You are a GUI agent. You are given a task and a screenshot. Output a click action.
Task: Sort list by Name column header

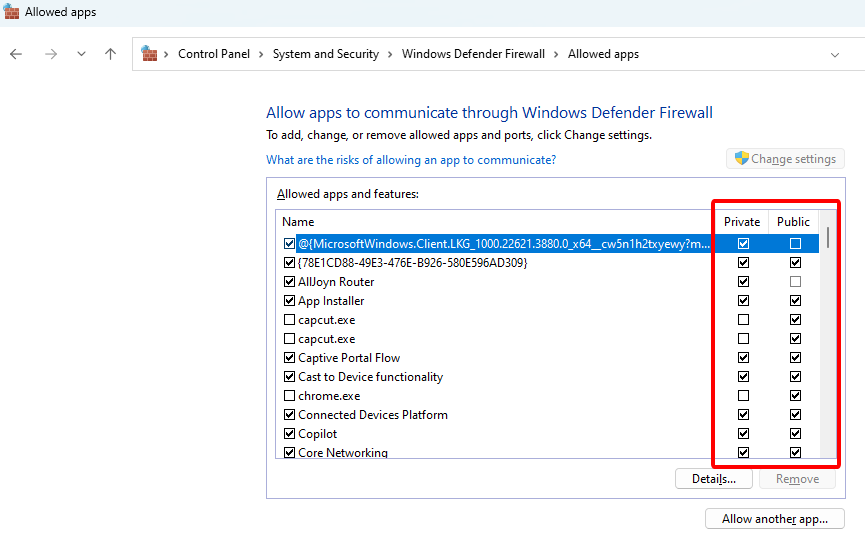tap(298, 222)
